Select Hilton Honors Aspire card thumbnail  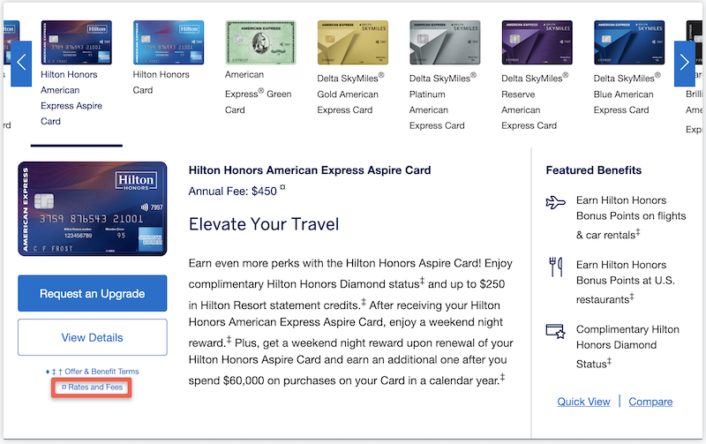point(76,43)
